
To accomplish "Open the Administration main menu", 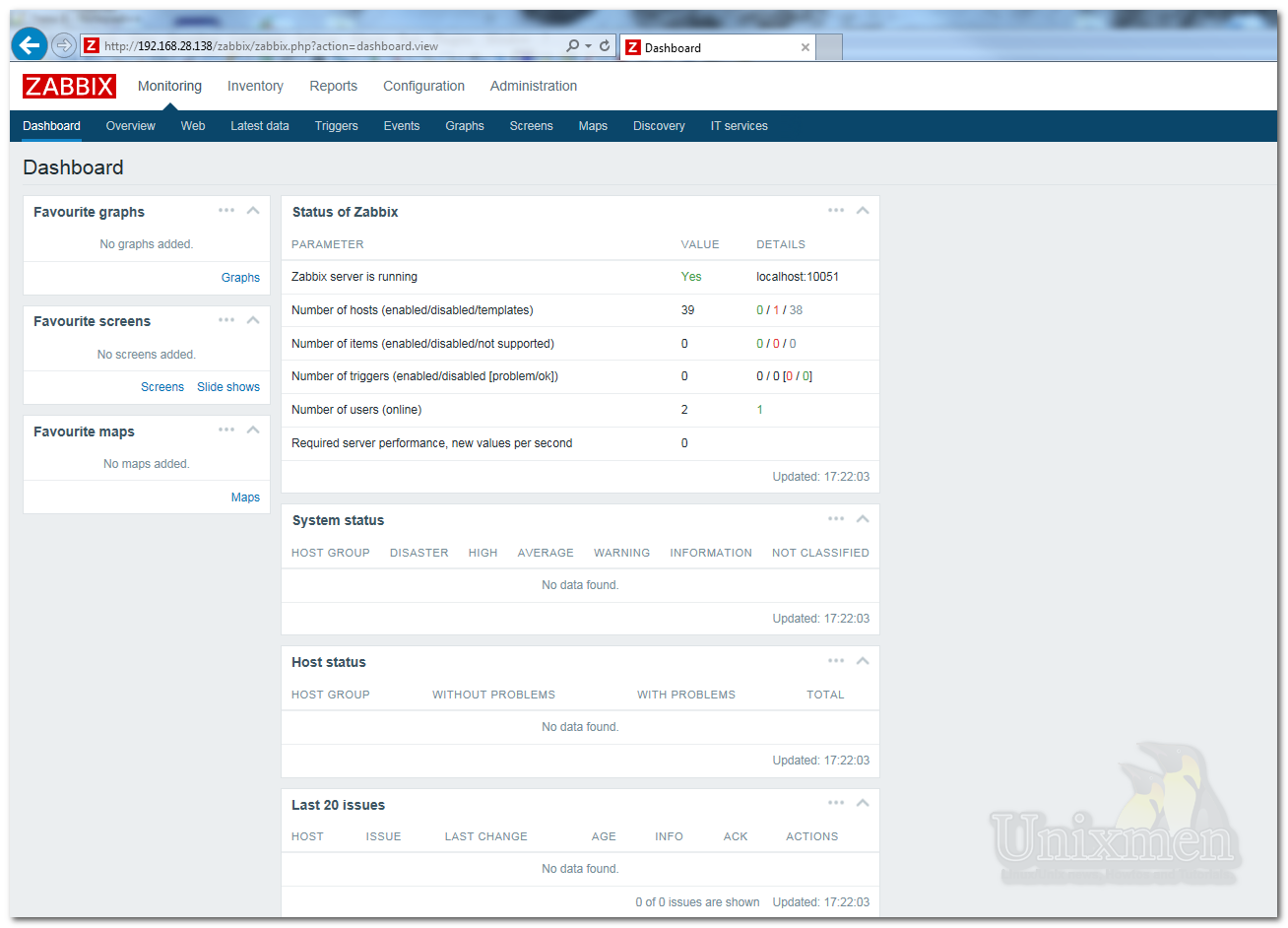I will tap(534, 86).
